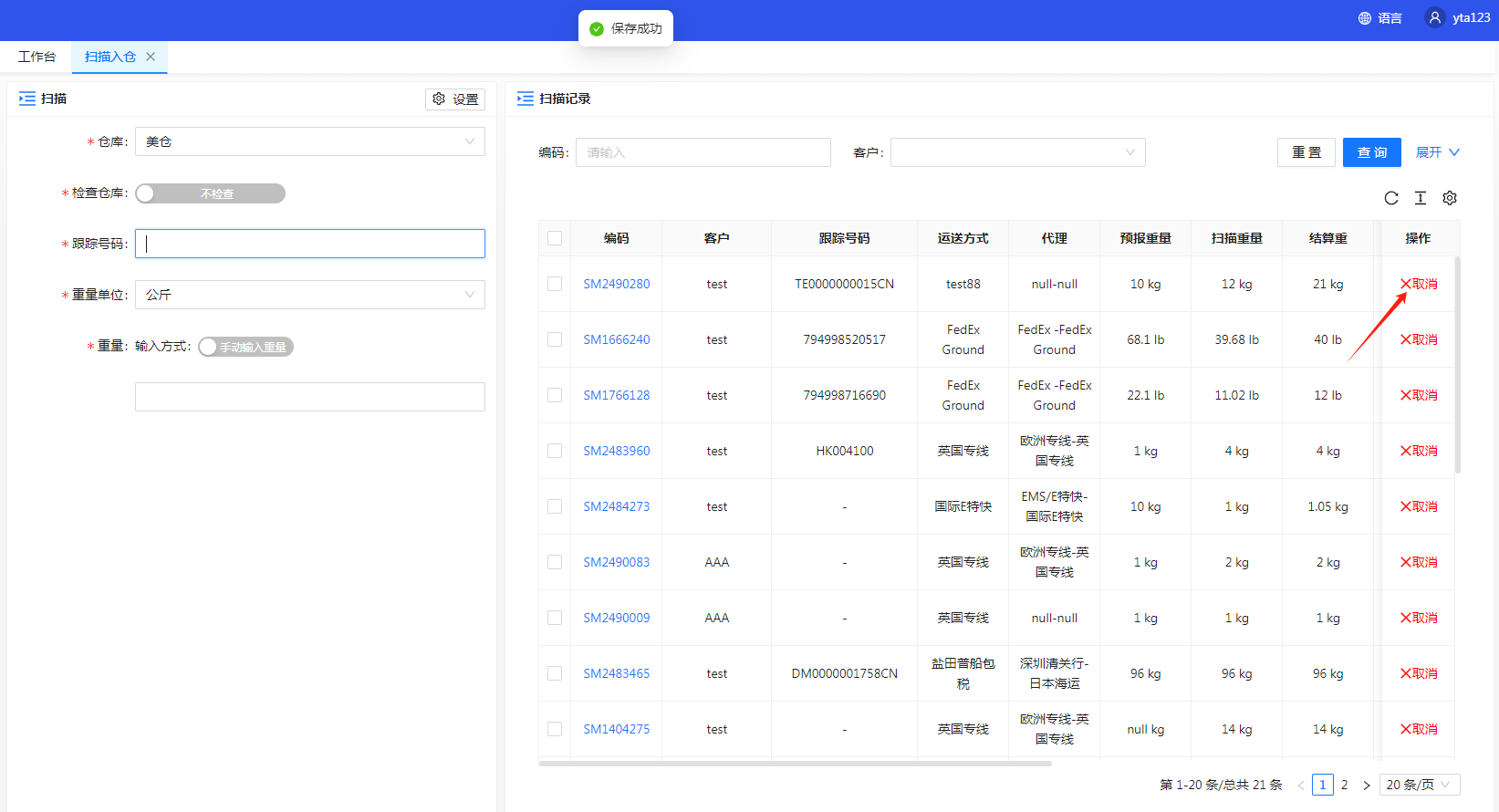Select all rows with header checkbox

click(555, 238)
